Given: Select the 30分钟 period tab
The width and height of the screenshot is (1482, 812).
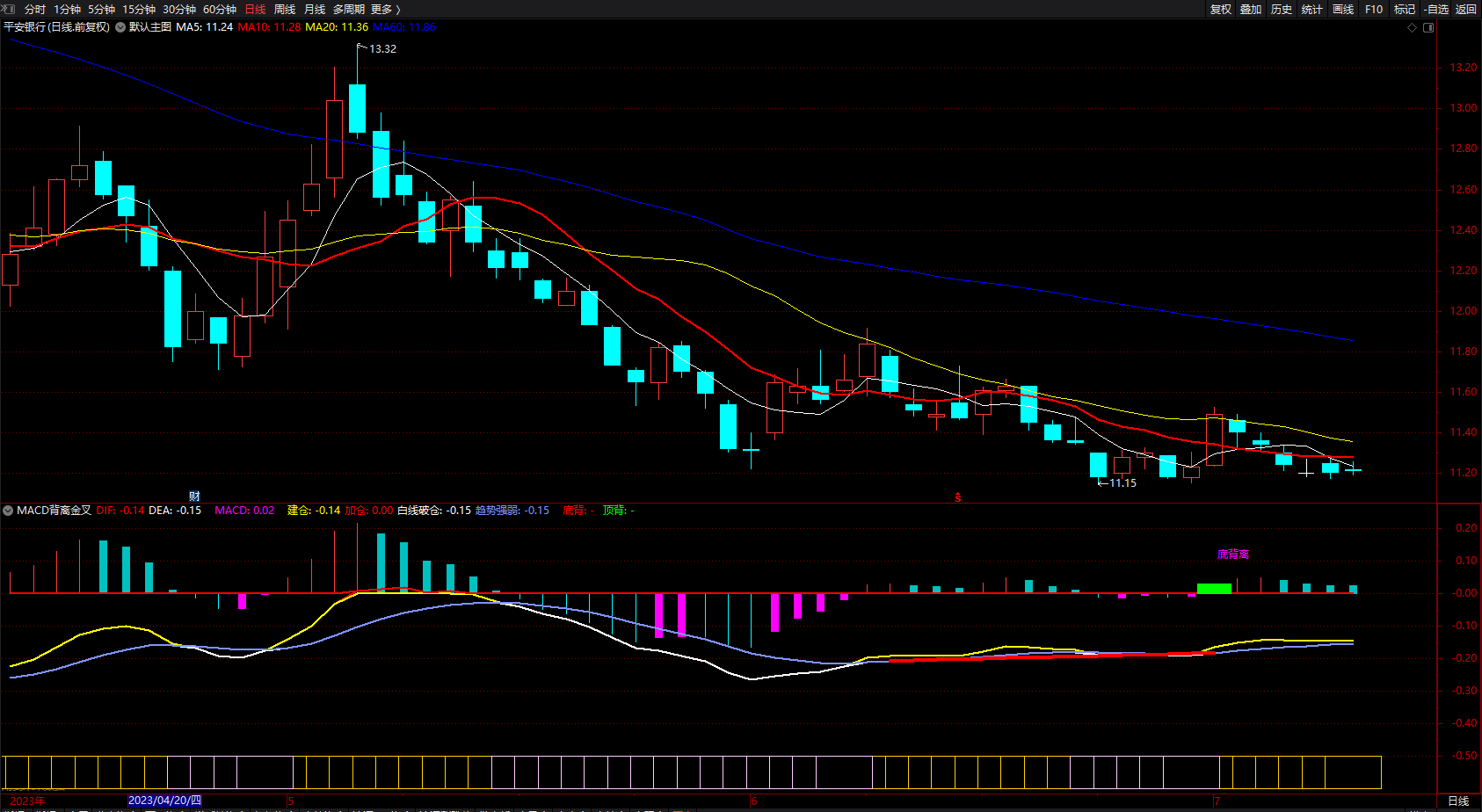Looking at the screenshot, I should 179,10.
